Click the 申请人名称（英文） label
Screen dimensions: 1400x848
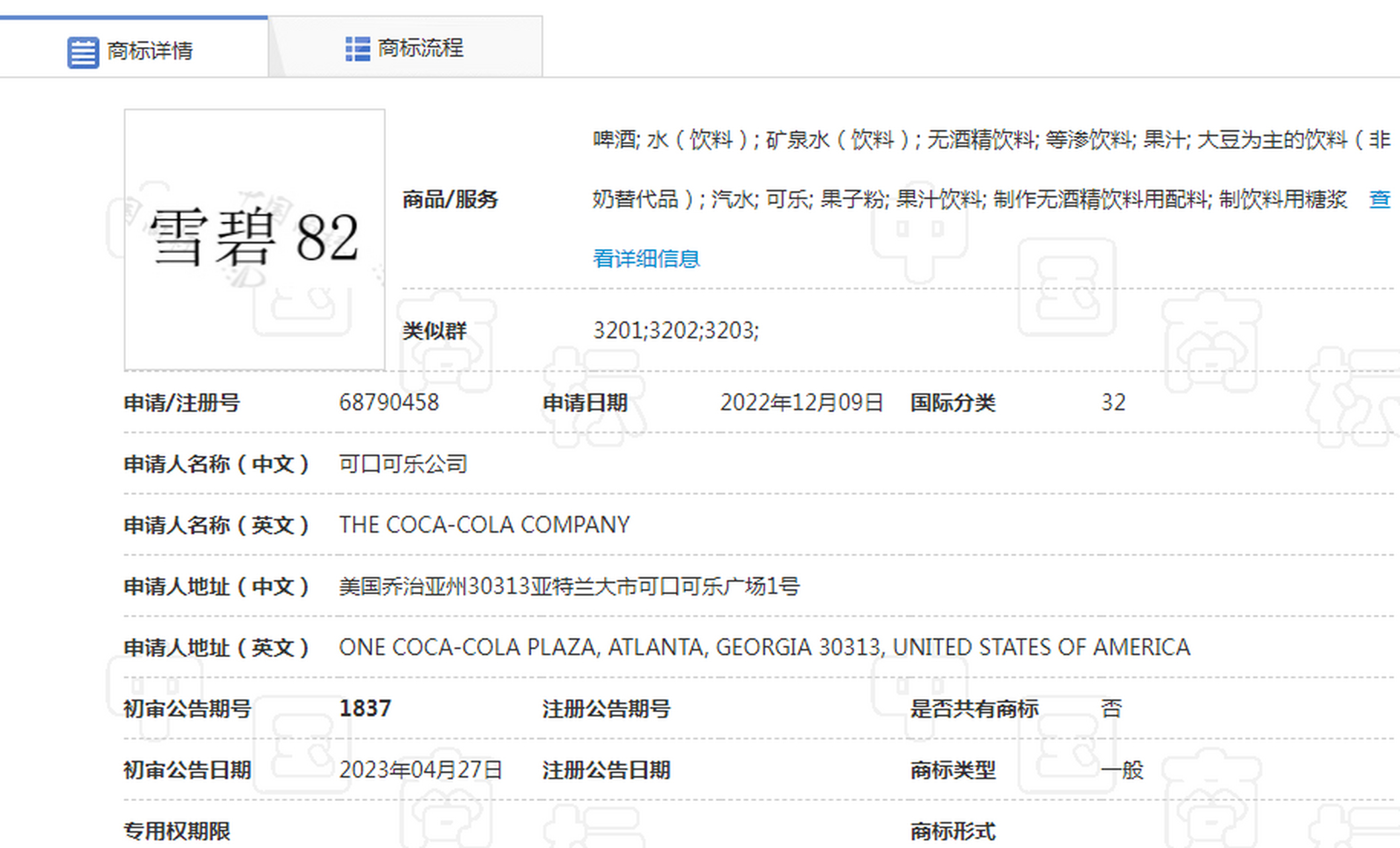click(217, 525)
